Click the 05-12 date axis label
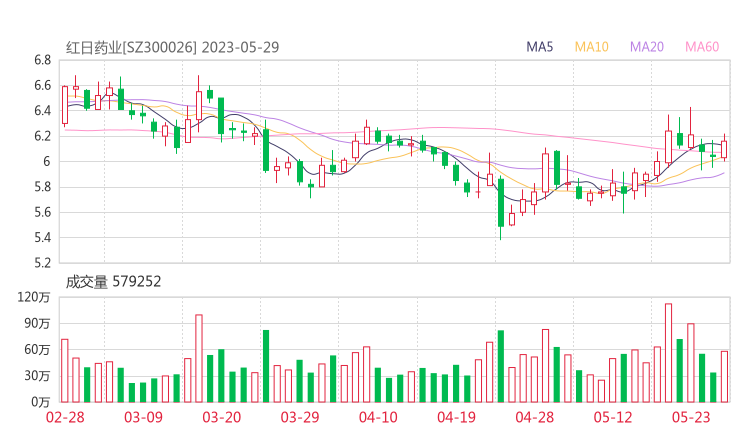Image resolution: width=740 pixels, height=440 pixels. click(x=613, y=417)
